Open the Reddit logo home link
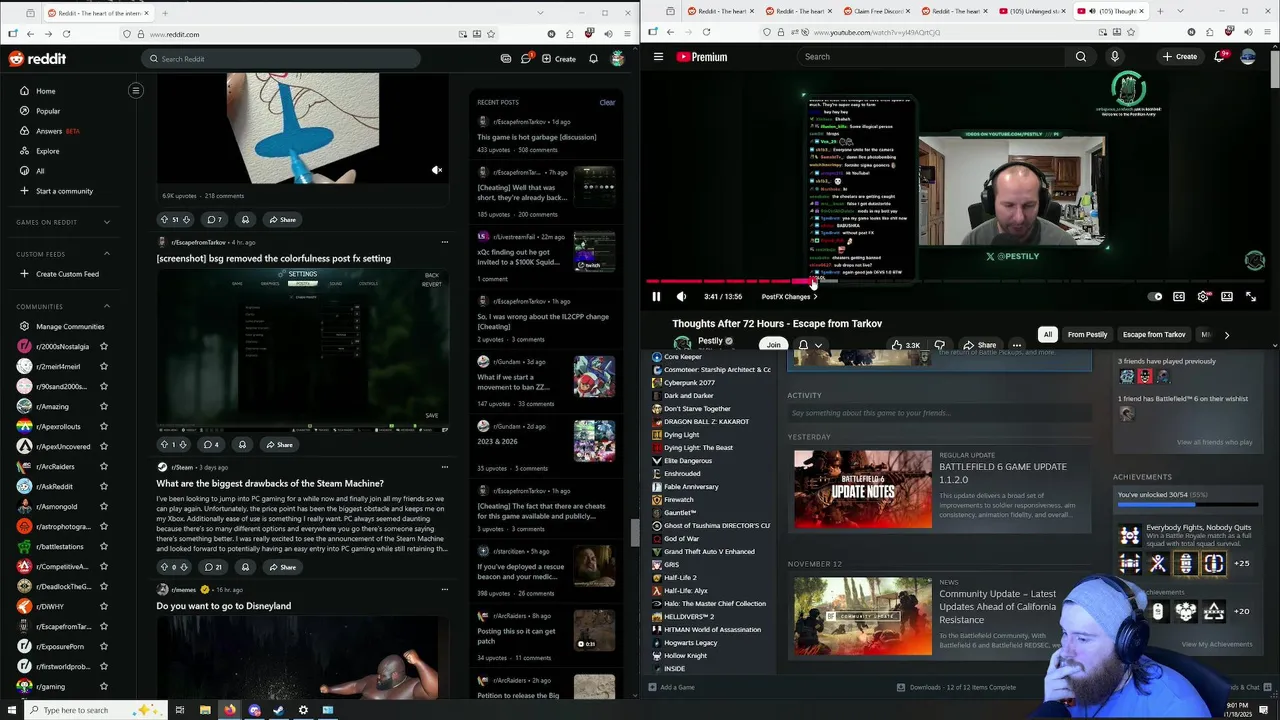 (x=37, y=59)
